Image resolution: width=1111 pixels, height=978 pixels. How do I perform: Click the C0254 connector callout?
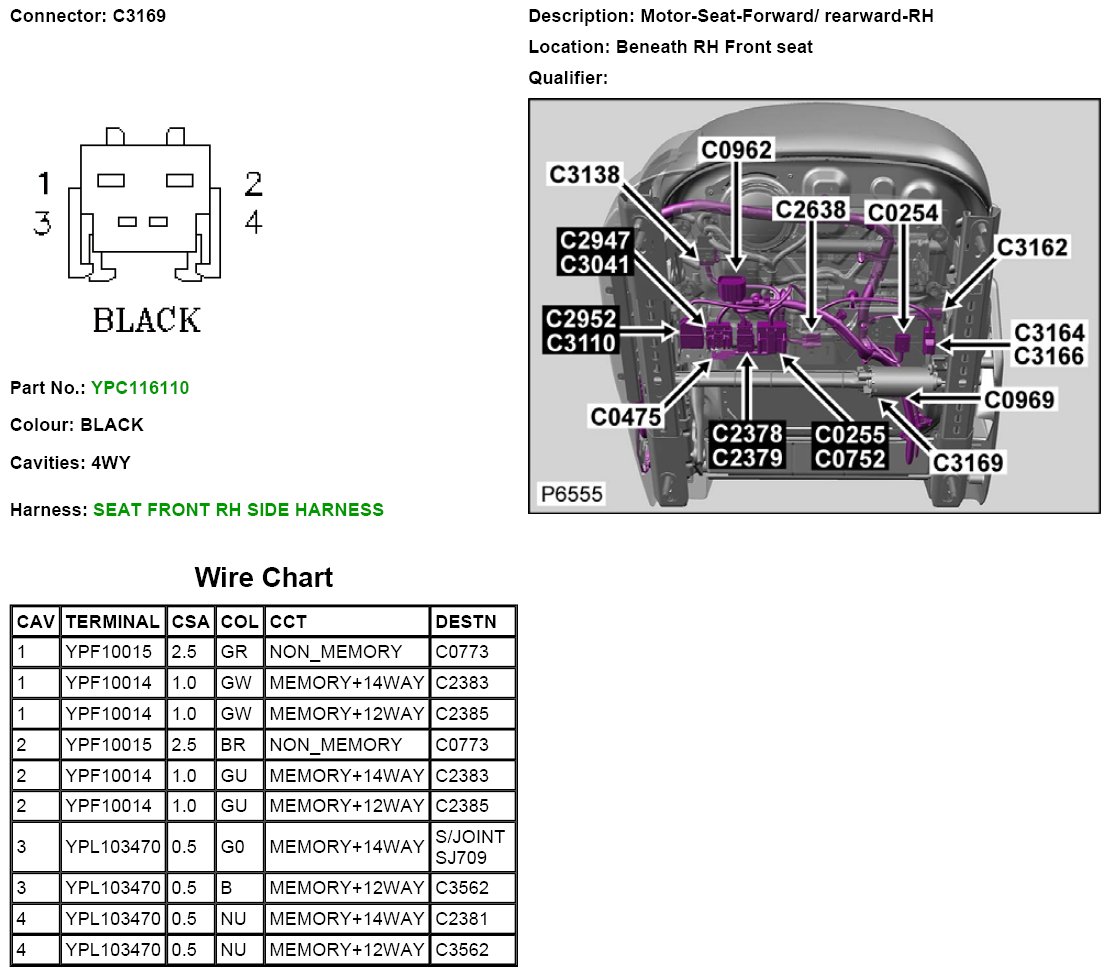click(903, 212)
